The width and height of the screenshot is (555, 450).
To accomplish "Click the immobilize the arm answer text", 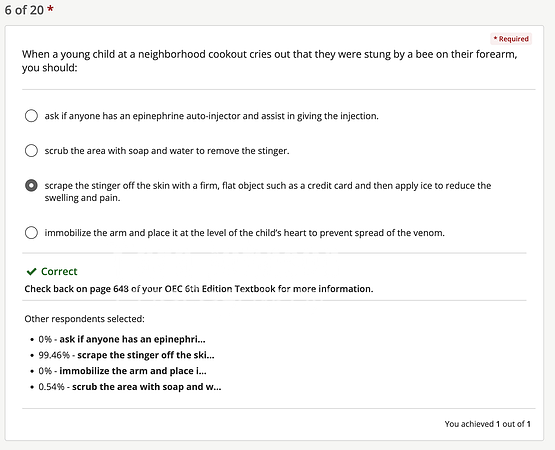I will click(x=244, y=233).
